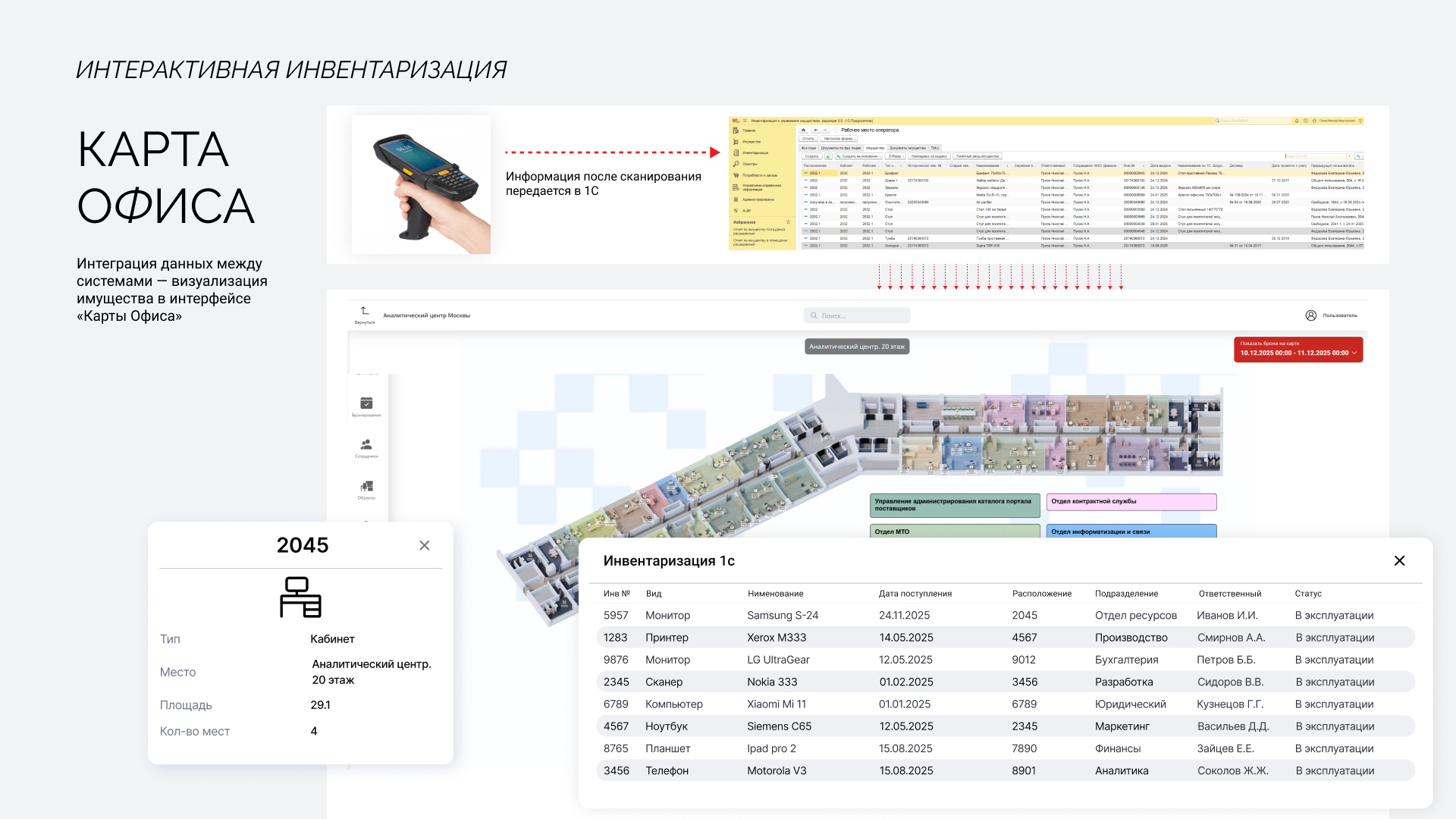Select the Xerox M333 printer row
The height and width of the screenshot is (819, 1456).
(777, 638)
